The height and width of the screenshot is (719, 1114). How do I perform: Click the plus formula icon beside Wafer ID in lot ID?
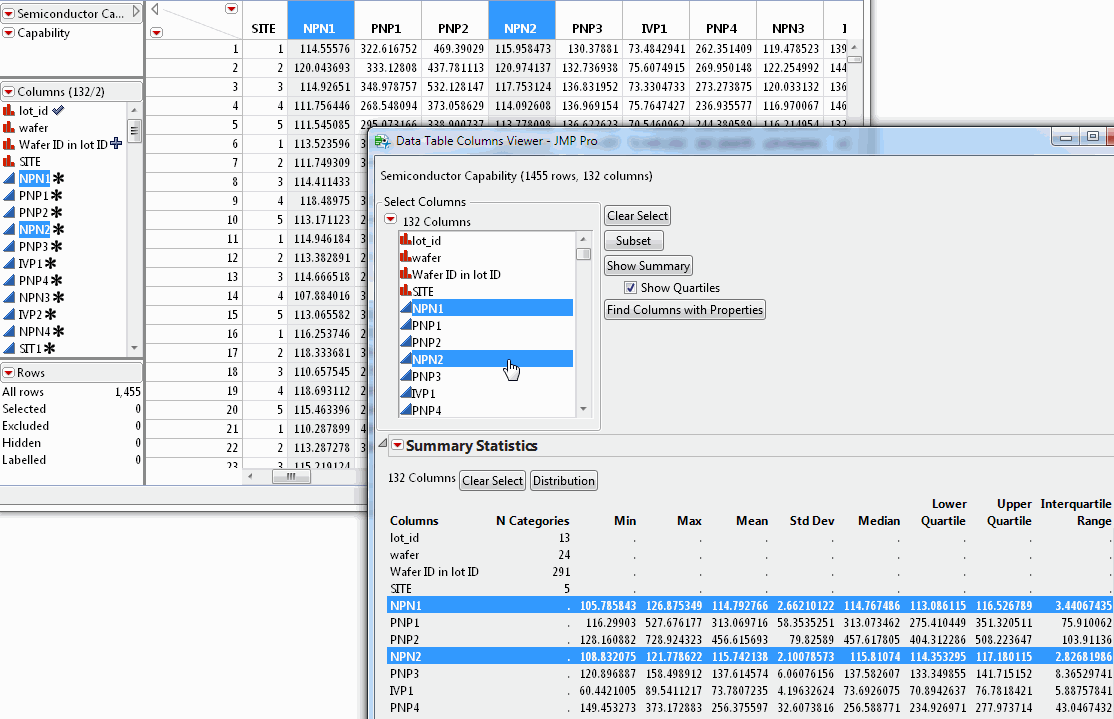[116, 144]
